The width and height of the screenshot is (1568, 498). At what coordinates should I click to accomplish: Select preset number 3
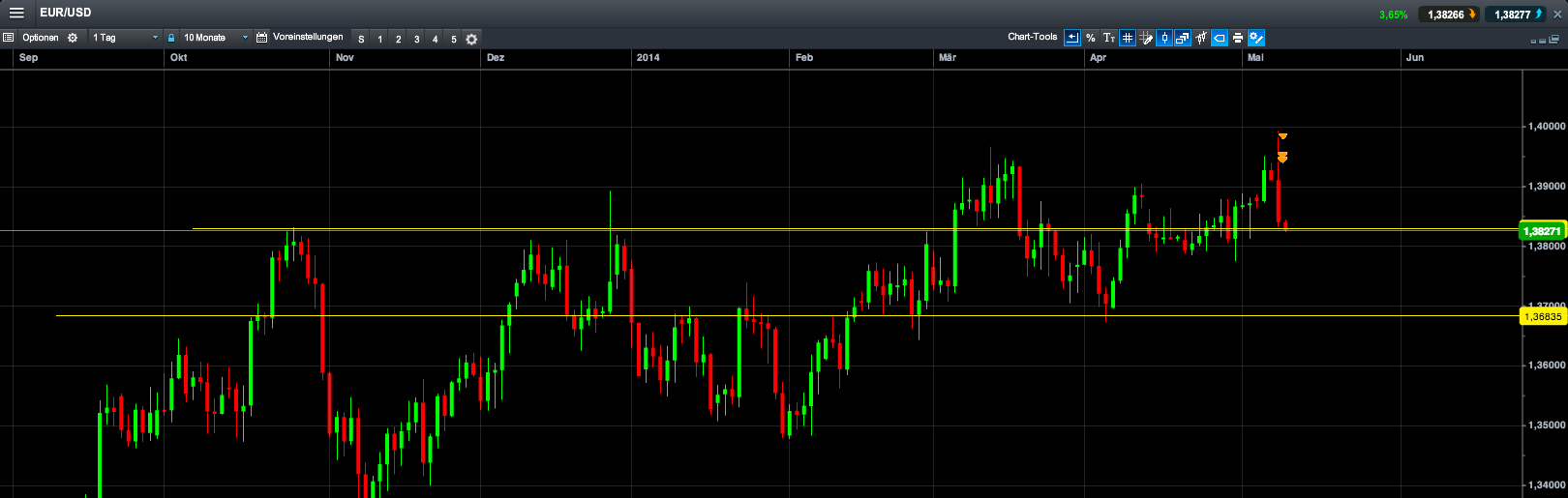[x=416, y=39]
